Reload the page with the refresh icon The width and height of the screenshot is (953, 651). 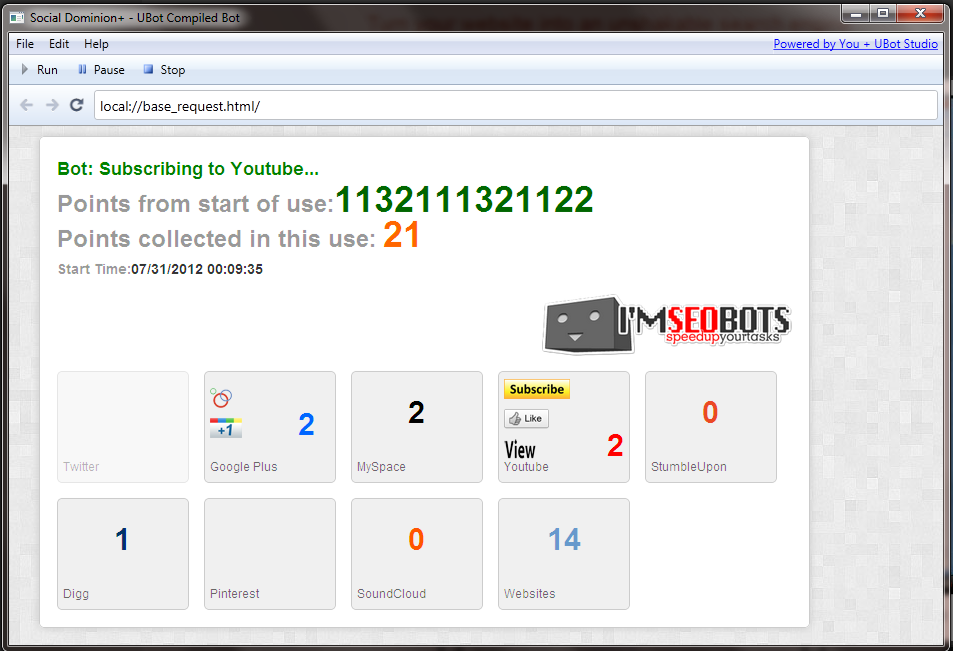pos(77,105)
